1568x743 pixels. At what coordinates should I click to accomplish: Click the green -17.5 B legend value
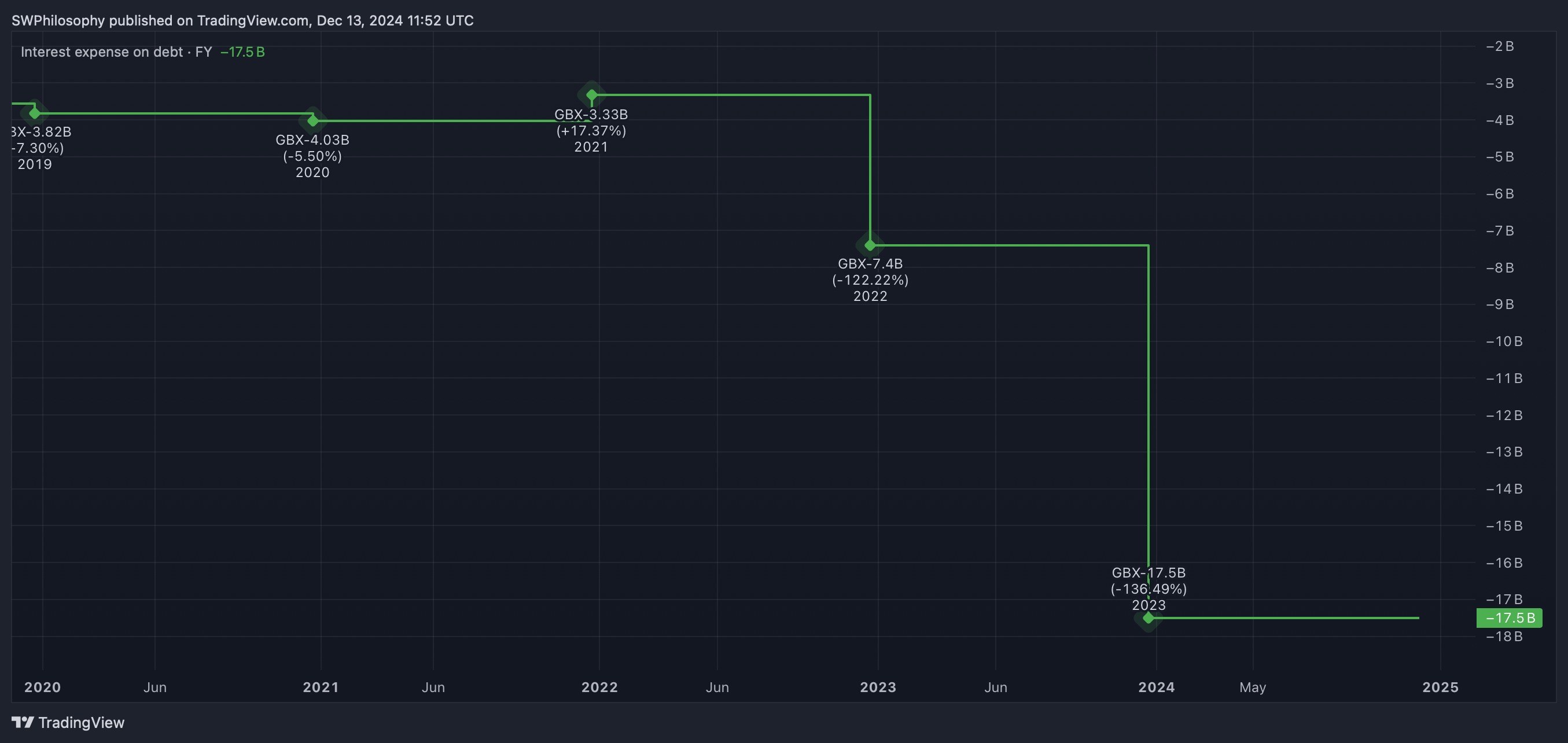(x=242, y=52)
